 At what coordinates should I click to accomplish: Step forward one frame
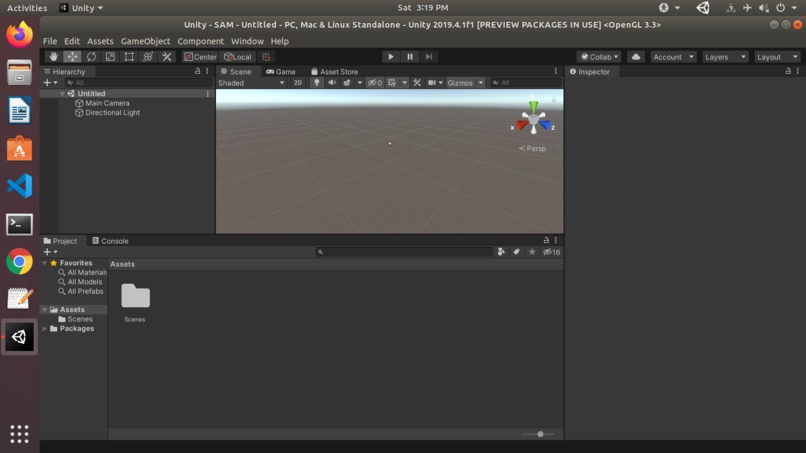(429, 57)
